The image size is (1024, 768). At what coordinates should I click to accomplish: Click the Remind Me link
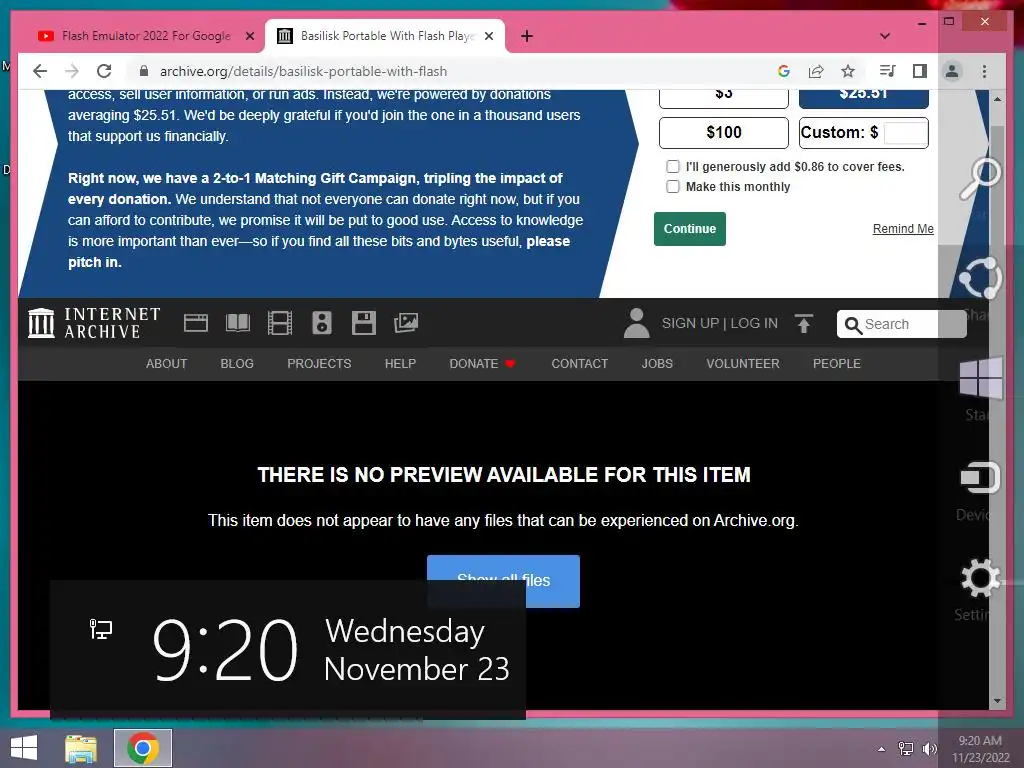tap(903, 229)
